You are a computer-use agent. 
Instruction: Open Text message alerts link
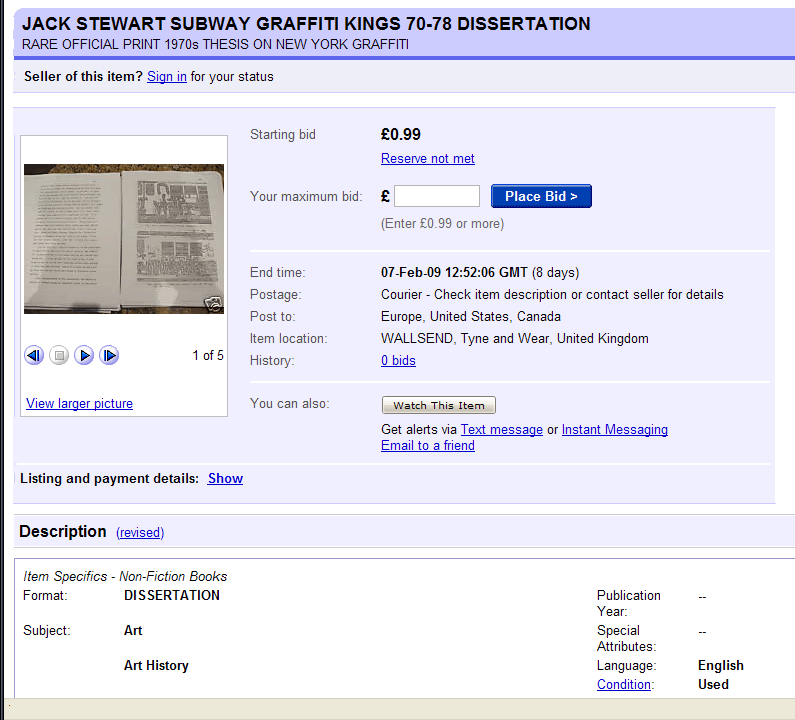point(501,429)
